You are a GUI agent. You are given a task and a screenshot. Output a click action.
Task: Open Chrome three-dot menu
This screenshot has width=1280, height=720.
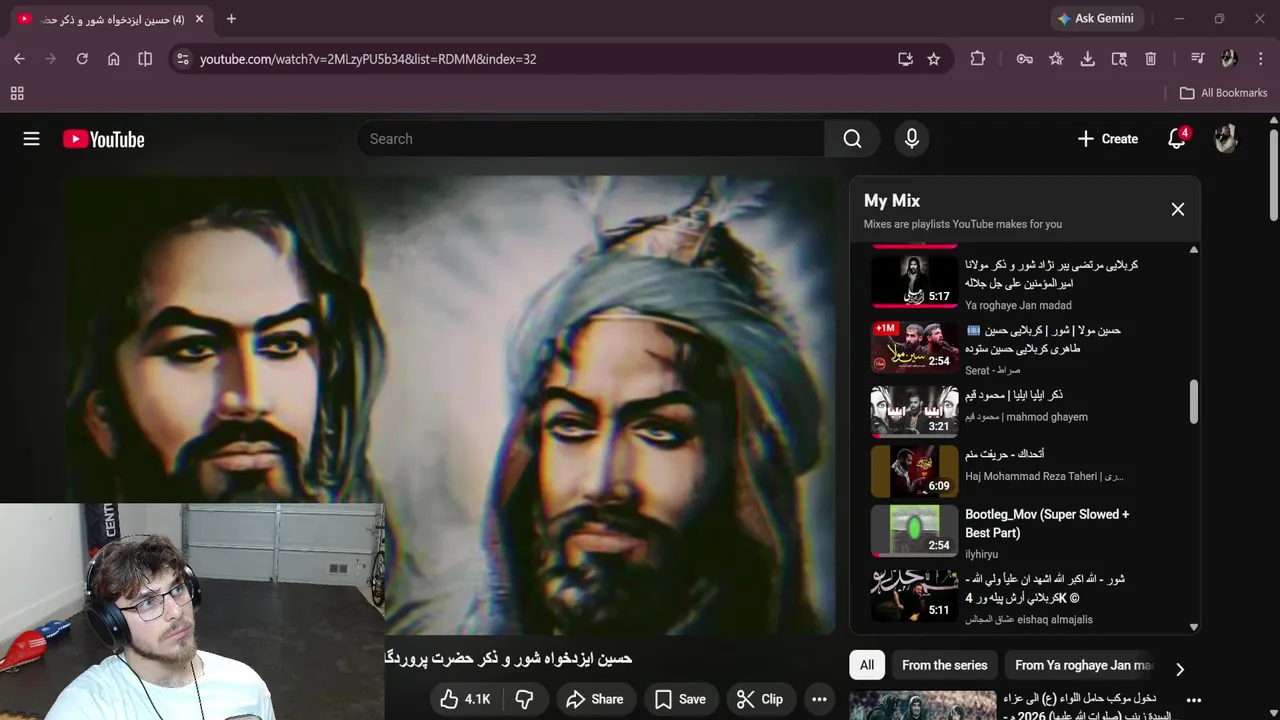click(x=1260, y=59)
